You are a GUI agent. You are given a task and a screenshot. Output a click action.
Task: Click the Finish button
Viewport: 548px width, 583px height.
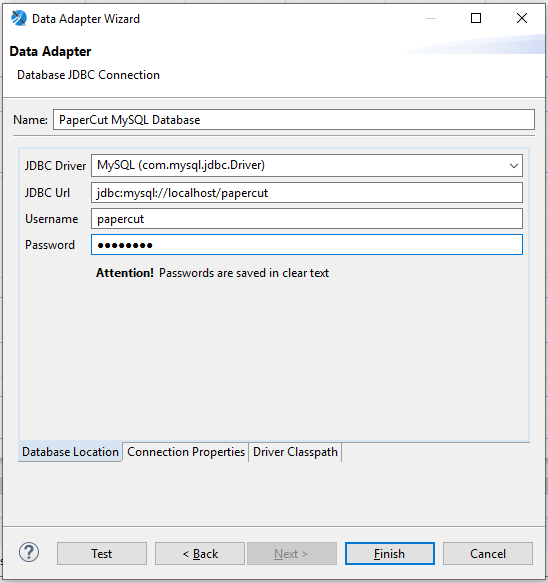[390, 554]
